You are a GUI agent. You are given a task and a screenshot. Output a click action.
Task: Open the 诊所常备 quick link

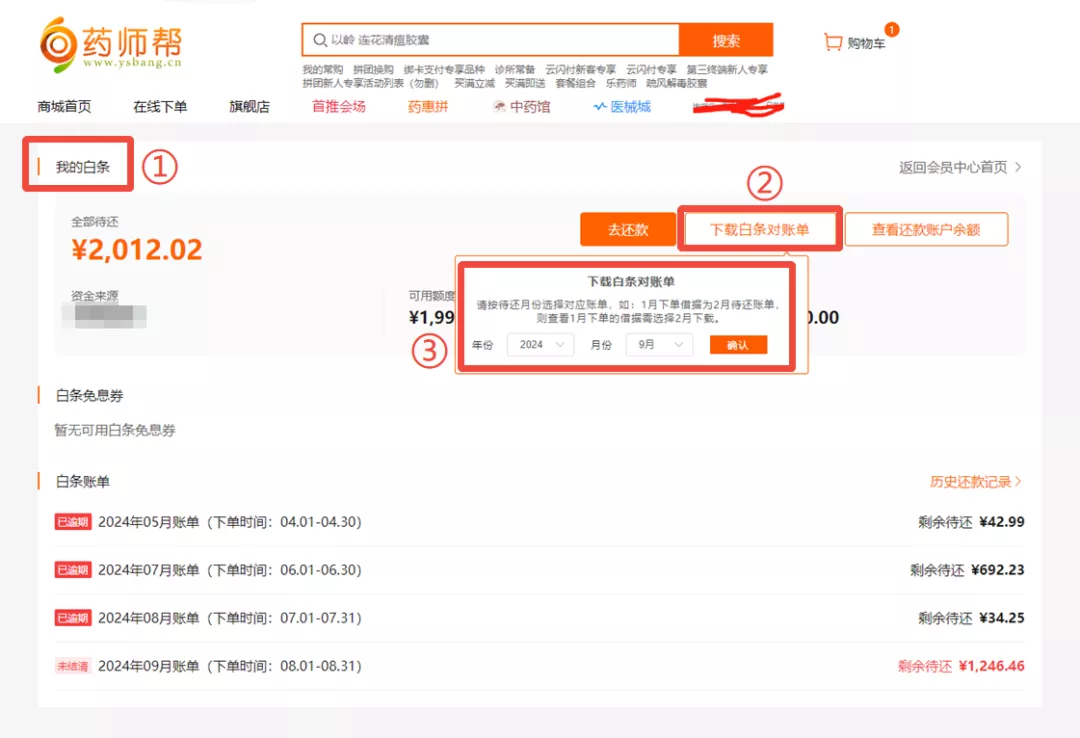(515, 70)
